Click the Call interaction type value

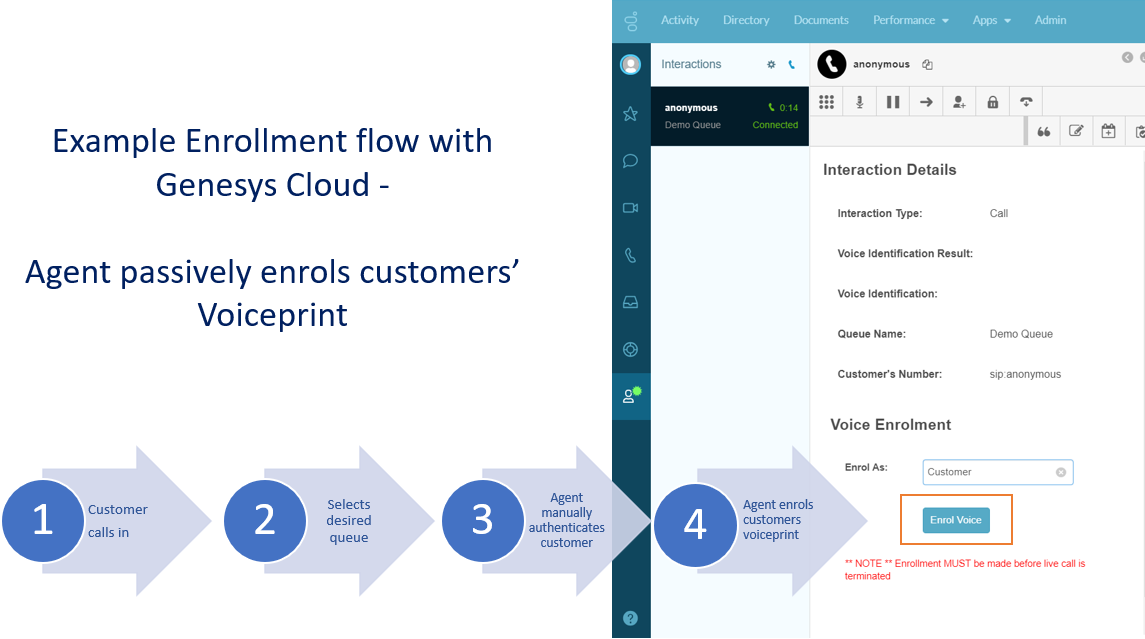pyautogui.click(x=998, y=213)
